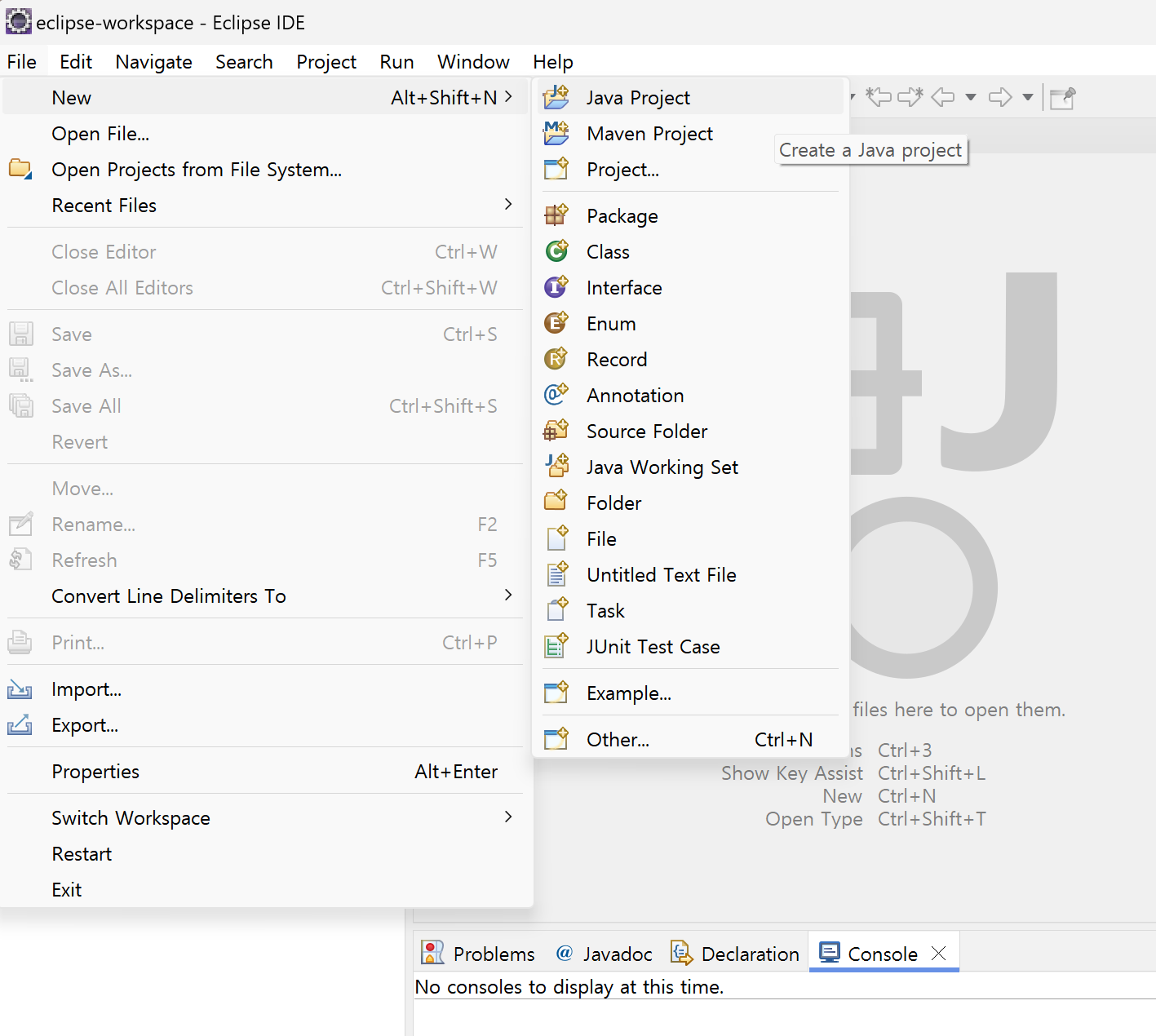Click the Other... wizard icon
The height and width of the screenshot is (1036, 1156).
pyautogui.click(x=556, y=739)
